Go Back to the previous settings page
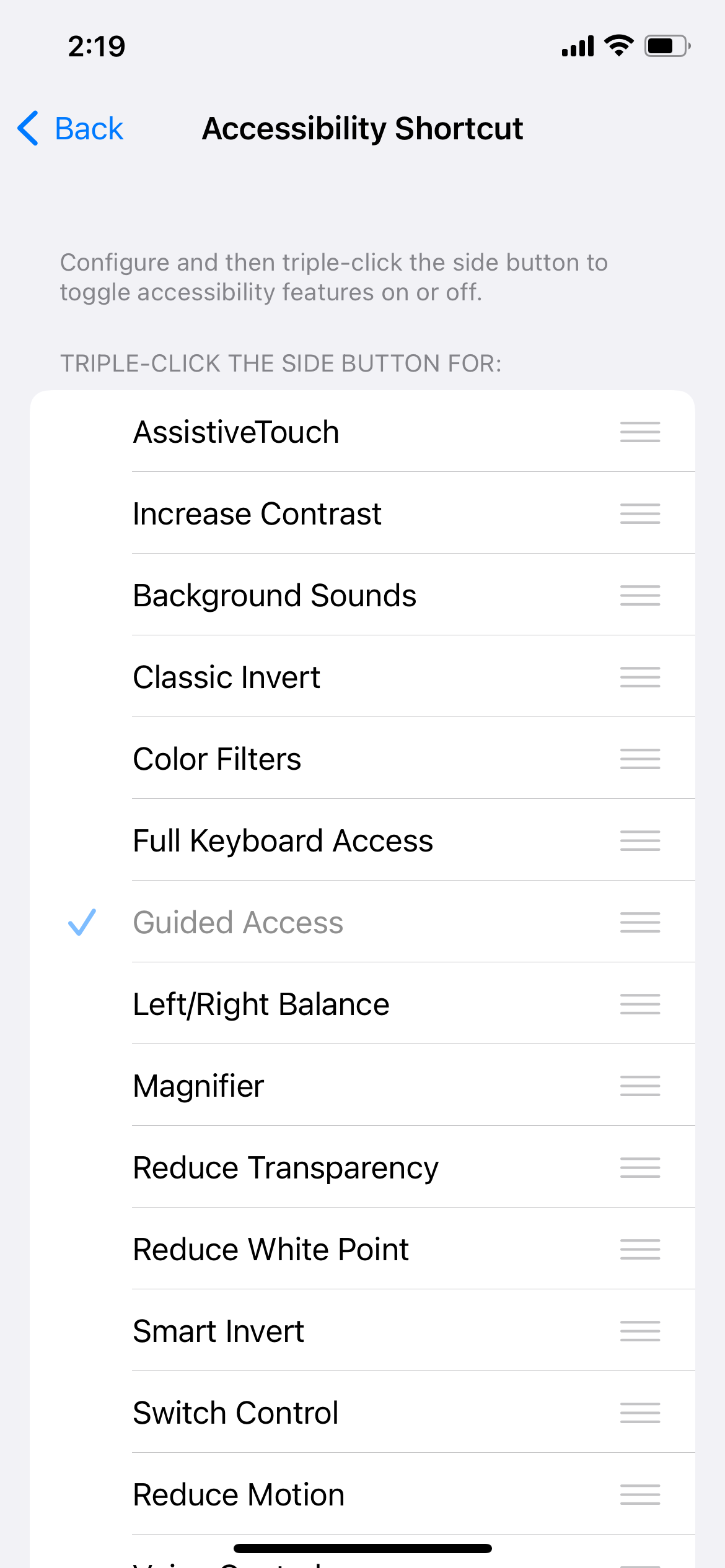 click(x=89, y=129)
